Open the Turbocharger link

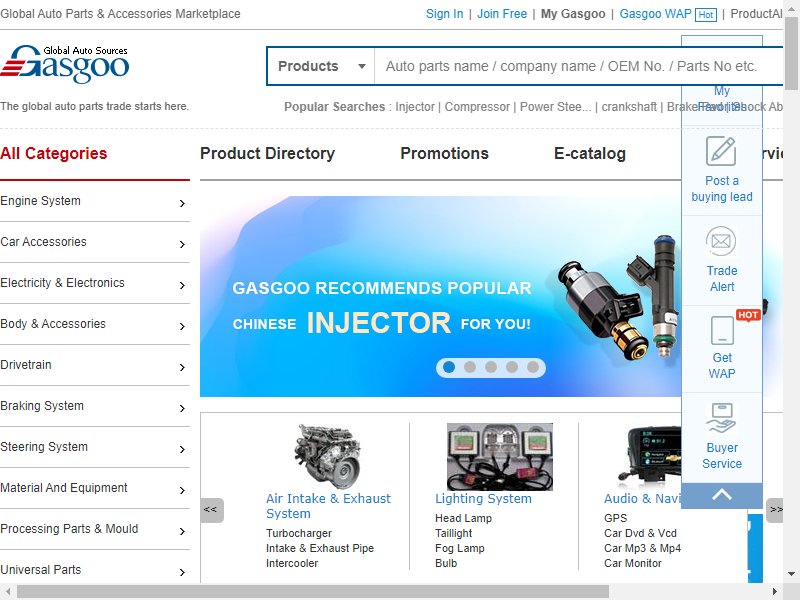tap(298, 533)
